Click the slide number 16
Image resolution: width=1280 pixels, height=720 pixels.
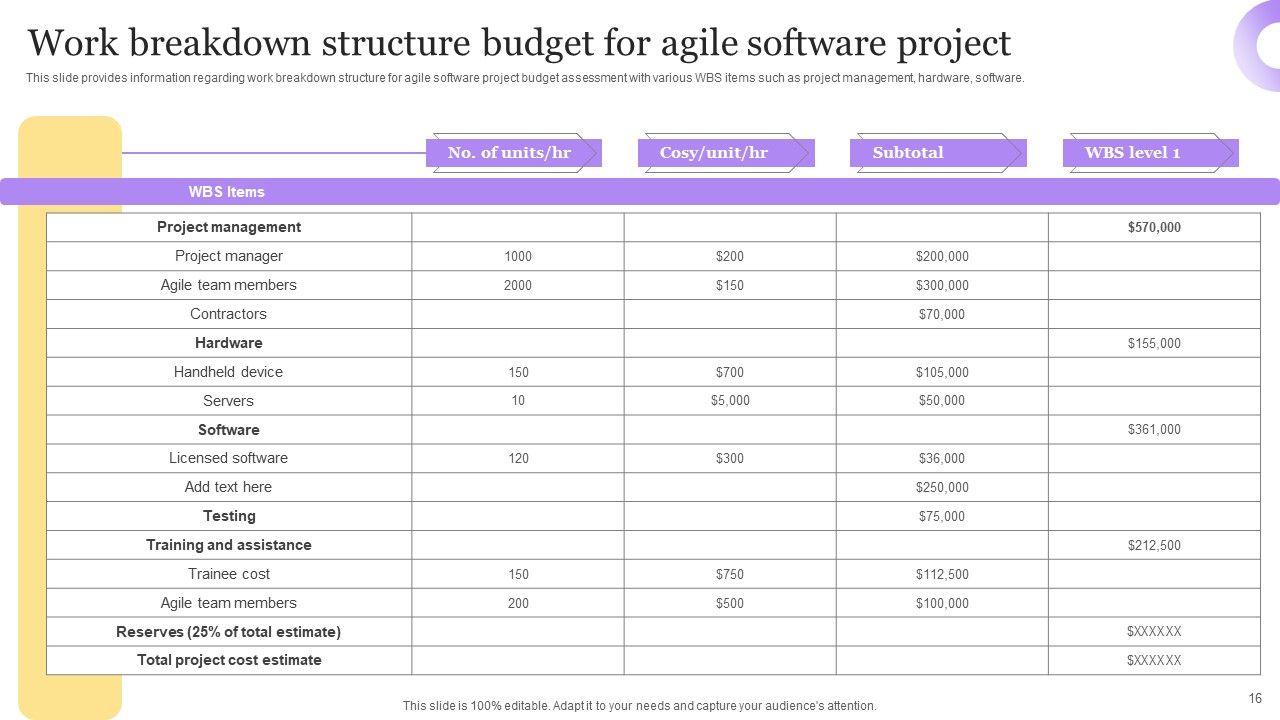pos(1255,699)
